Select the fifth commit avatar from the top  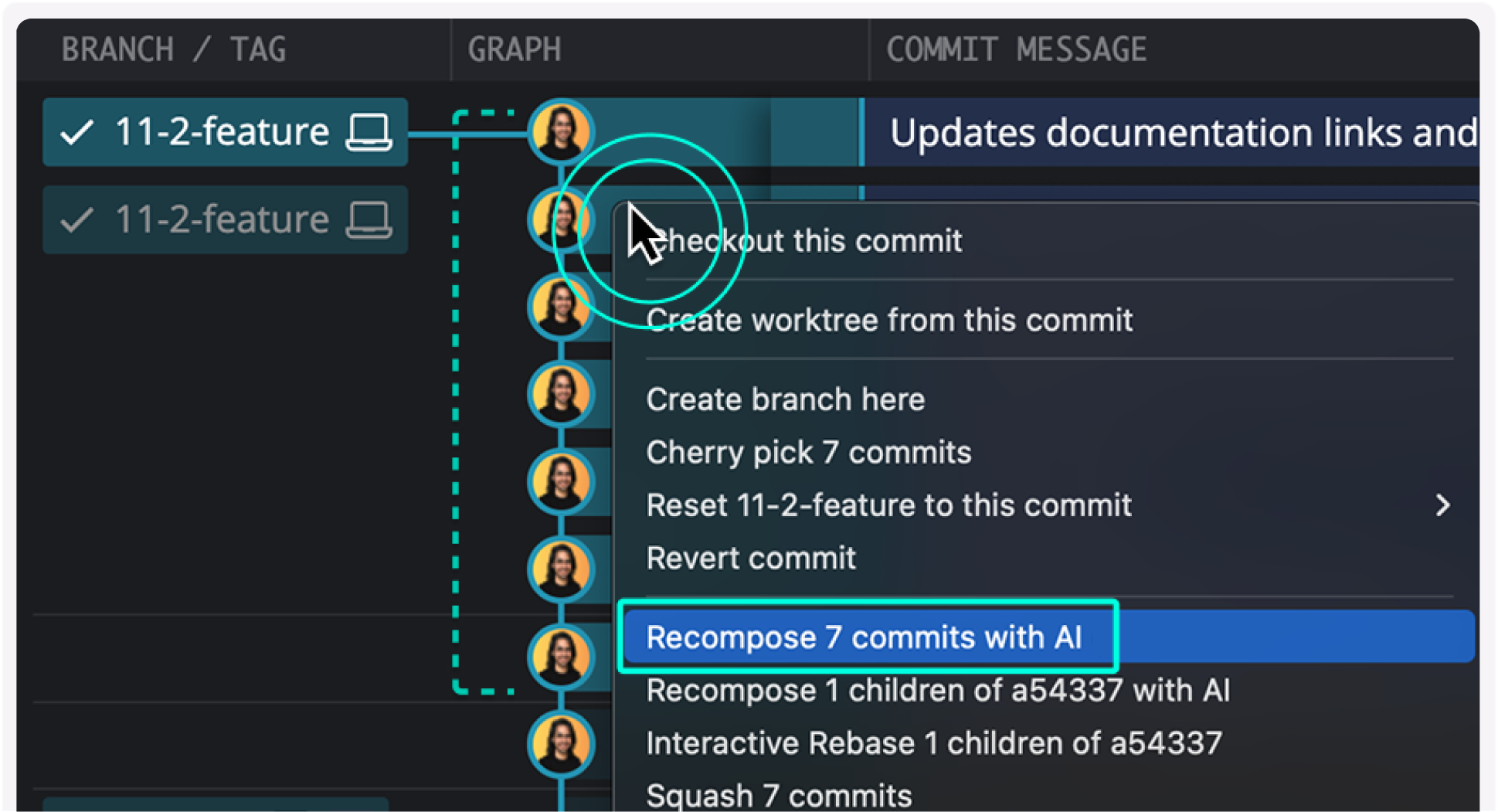[561, 482]
